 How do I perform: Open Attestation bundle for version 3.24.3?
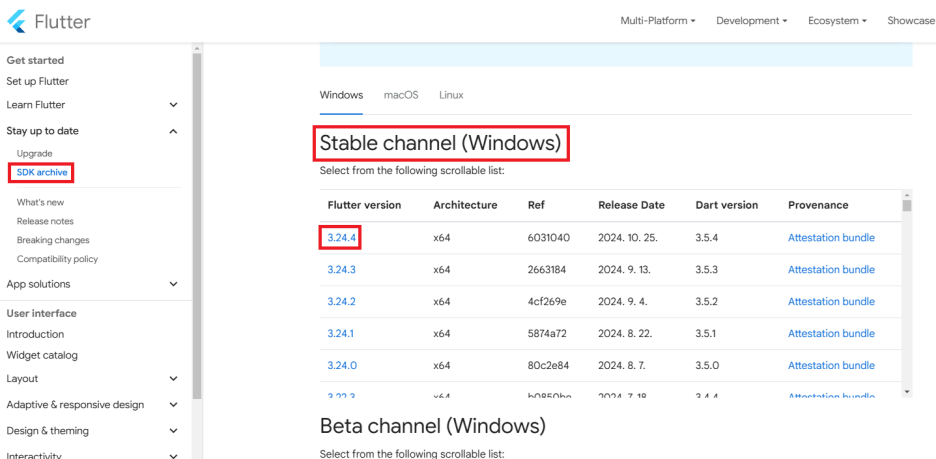coord(832,270)
